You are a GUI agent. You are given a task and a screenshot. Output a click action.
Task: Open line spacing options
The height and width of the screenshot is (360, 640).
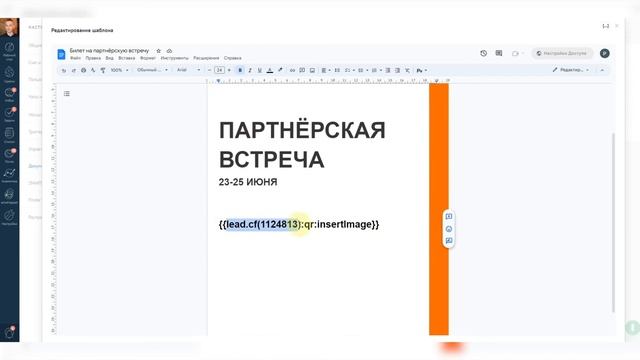tap(337, 70)
